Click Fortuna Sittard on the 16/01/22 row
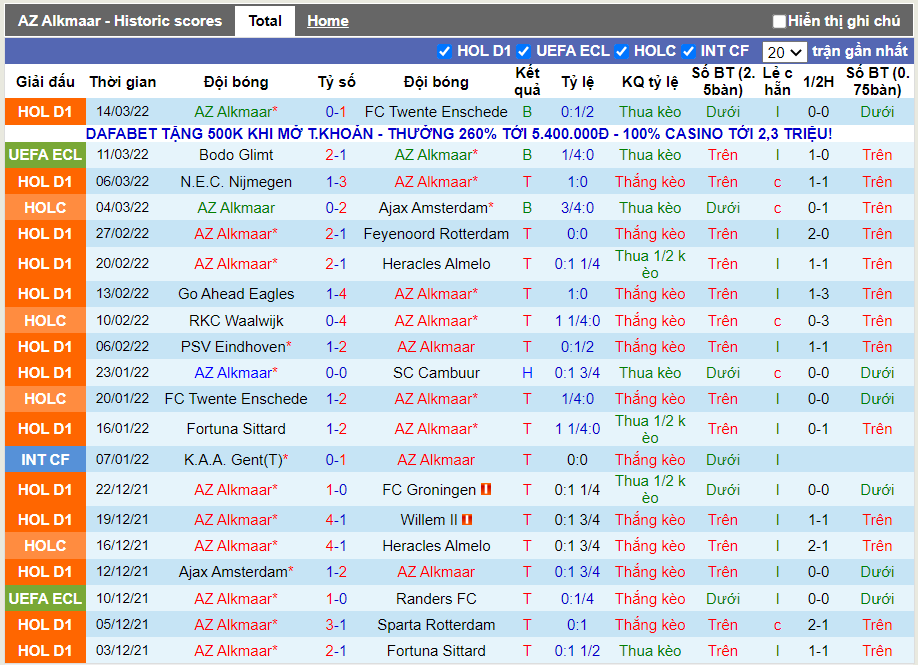This screenshot has width=918, height=665. 236,429
